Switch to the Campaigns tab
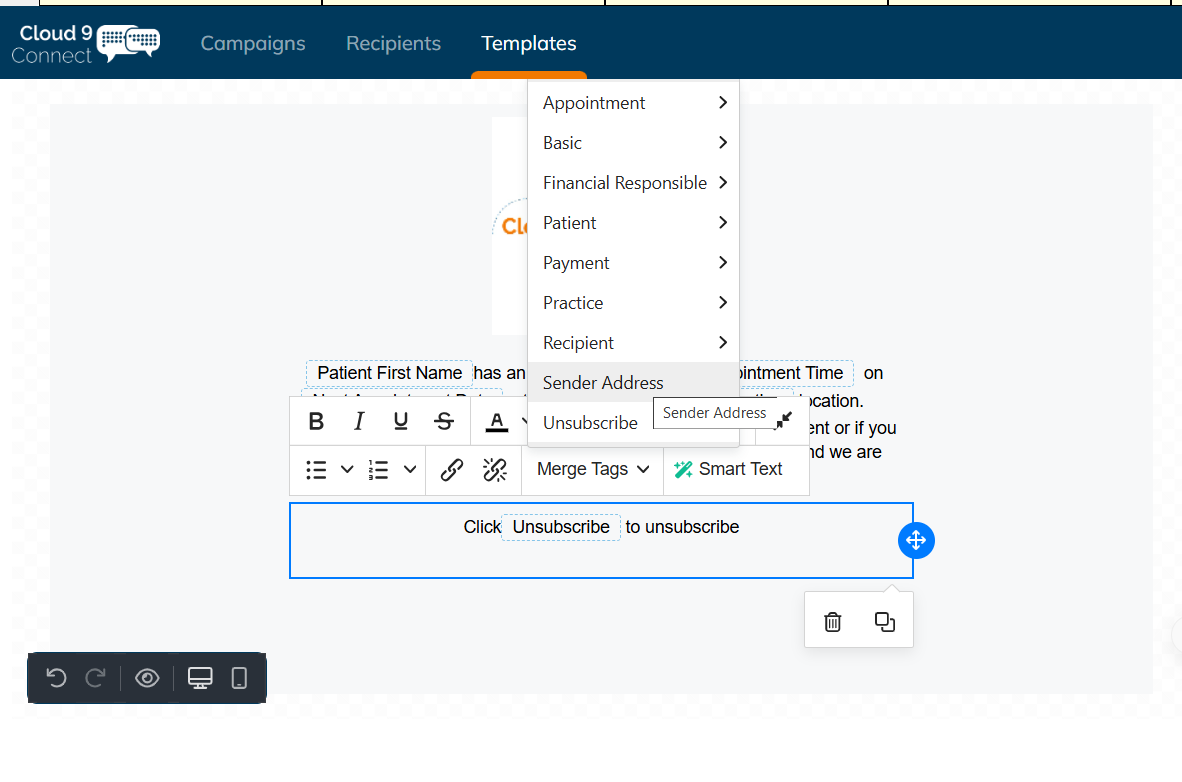 pos(252,43)
